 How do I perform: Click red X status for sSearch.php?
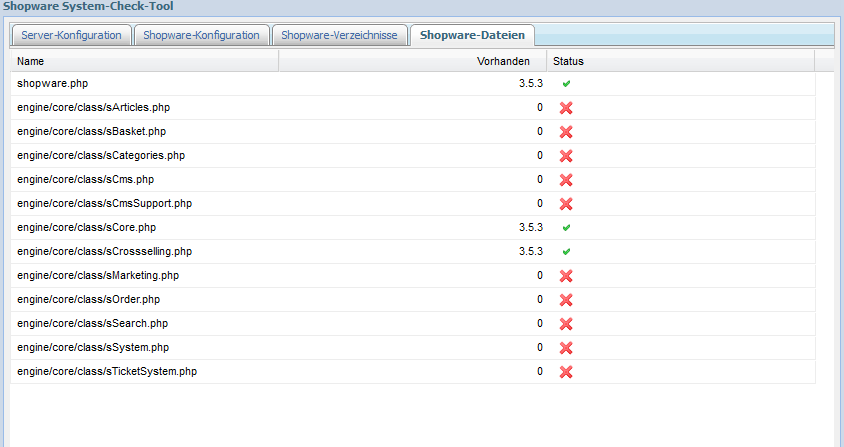pos(566,324)
